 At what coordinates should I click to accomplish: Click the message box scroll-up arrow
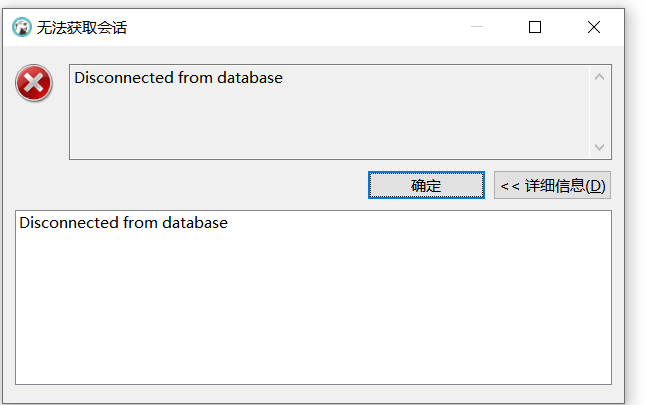tap(599, 77)
